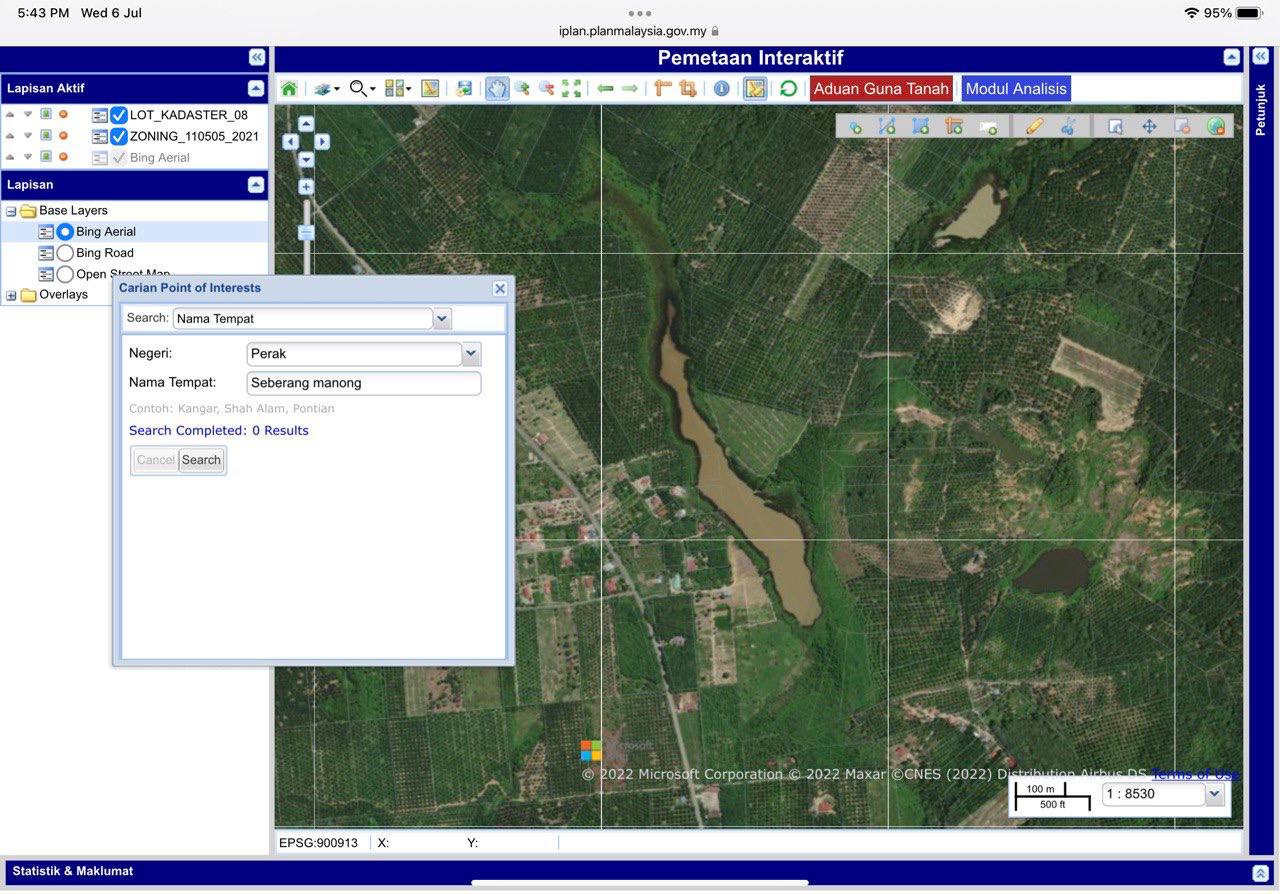Go back to previous map view arrow
Image resolution: width=1280 pixels, height=894 pixels.
coord(605,89)
